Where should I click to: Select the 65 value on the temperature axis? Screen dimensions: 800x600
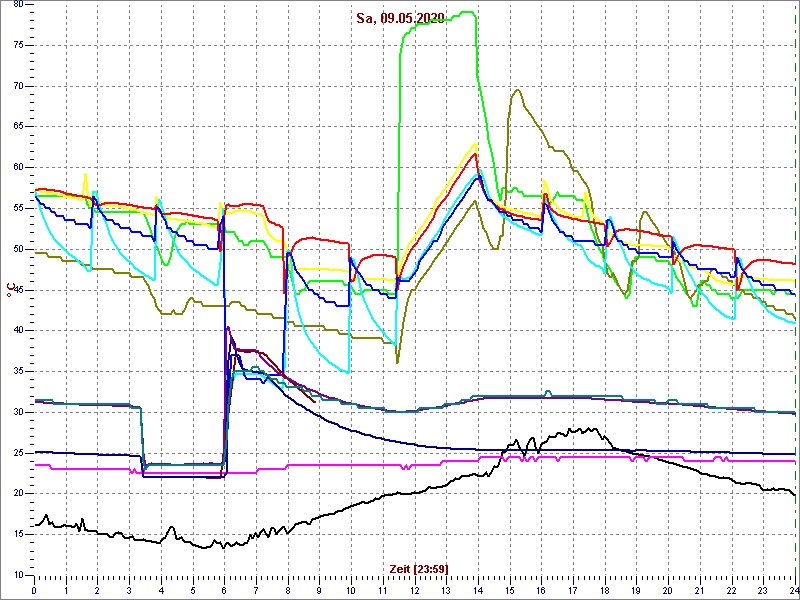16,127
